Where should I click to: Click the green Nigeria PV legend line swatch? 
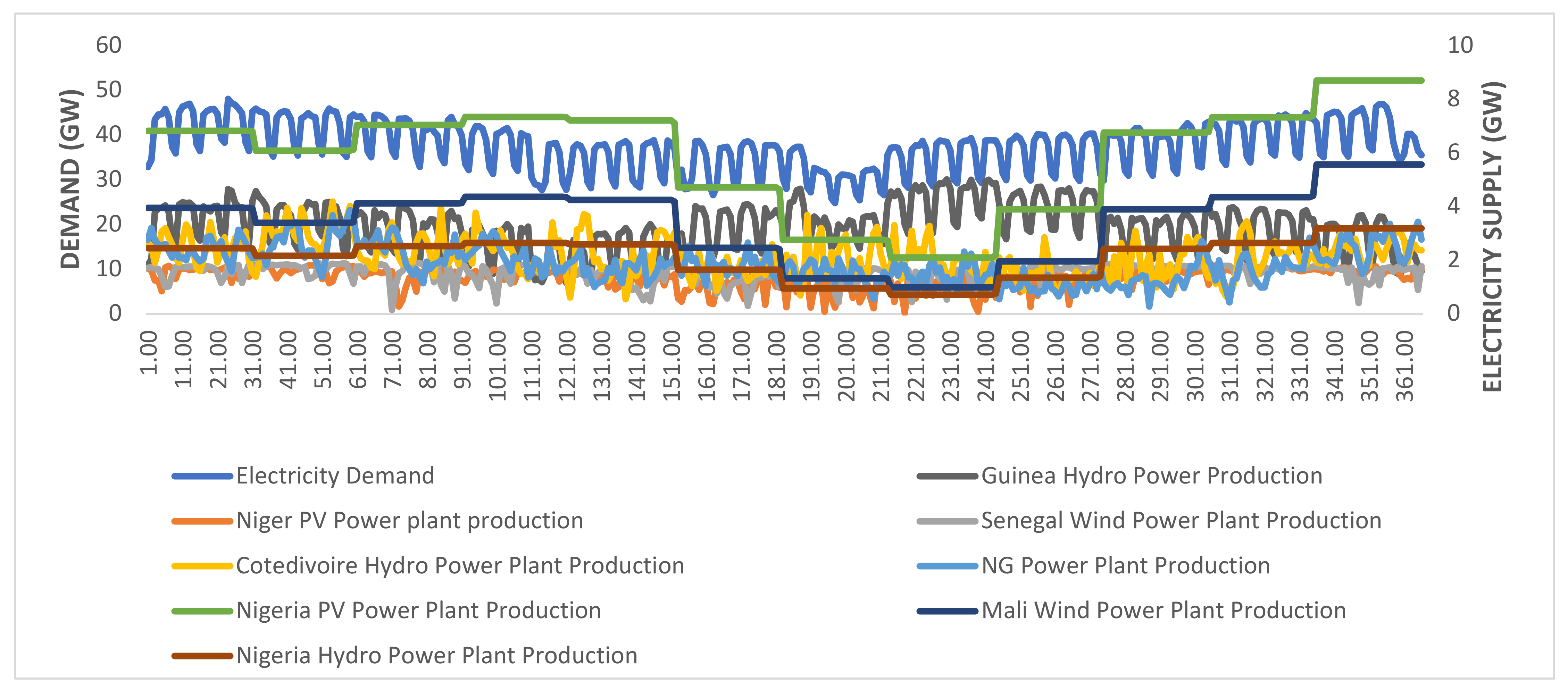coord(202,611)
